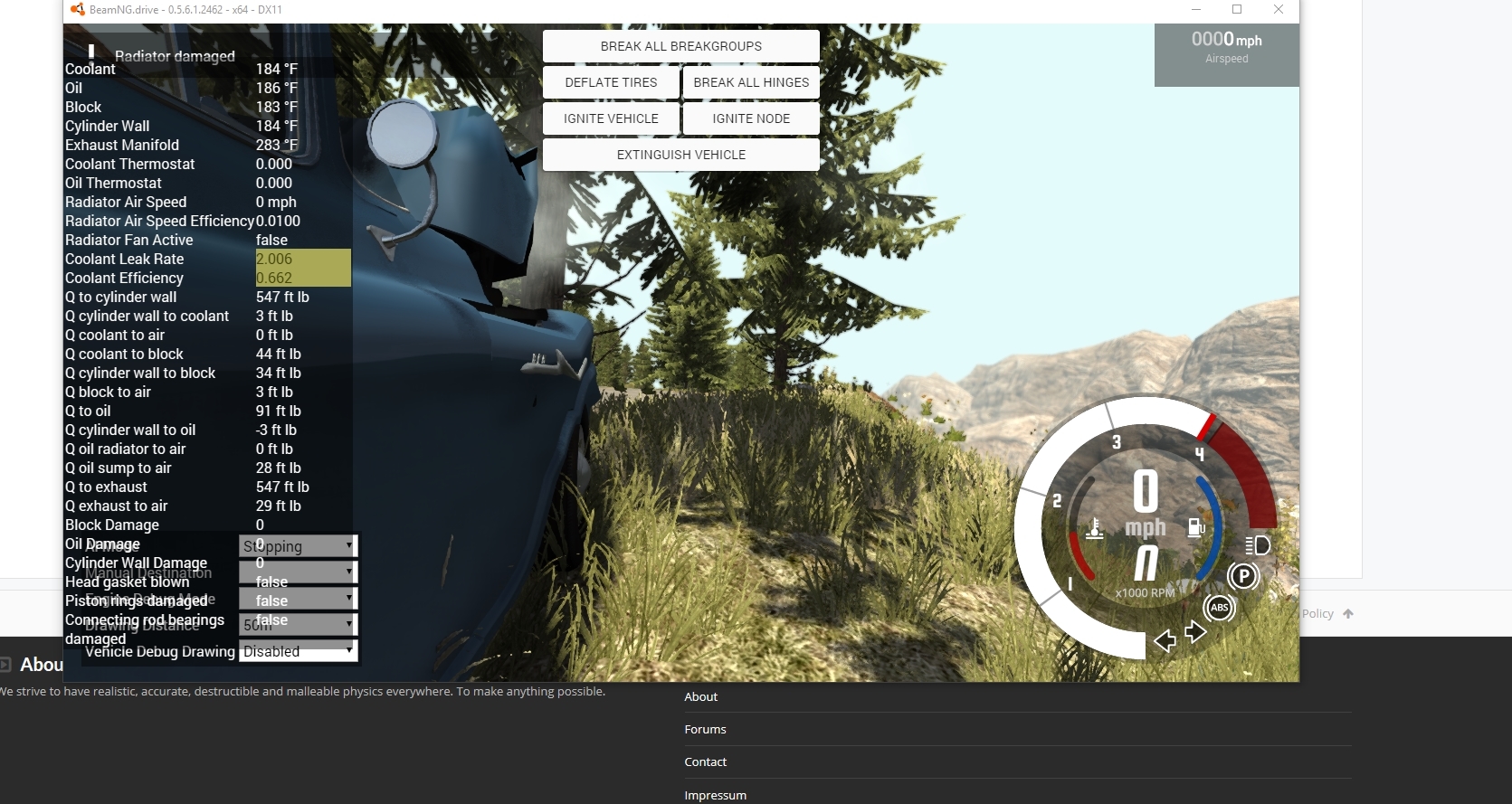The height and width of the screenshot is (804, 1512).
Task: Click the engine temperature icon in gauge
Action: point(1094,527)
